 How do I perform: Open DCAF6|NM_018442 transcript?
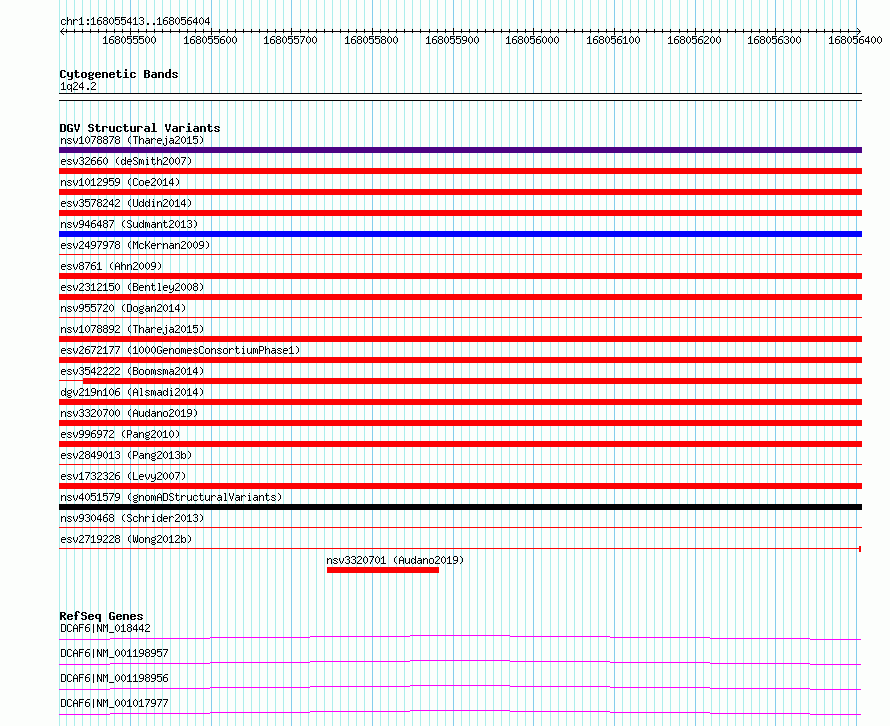tap(105, 628)
